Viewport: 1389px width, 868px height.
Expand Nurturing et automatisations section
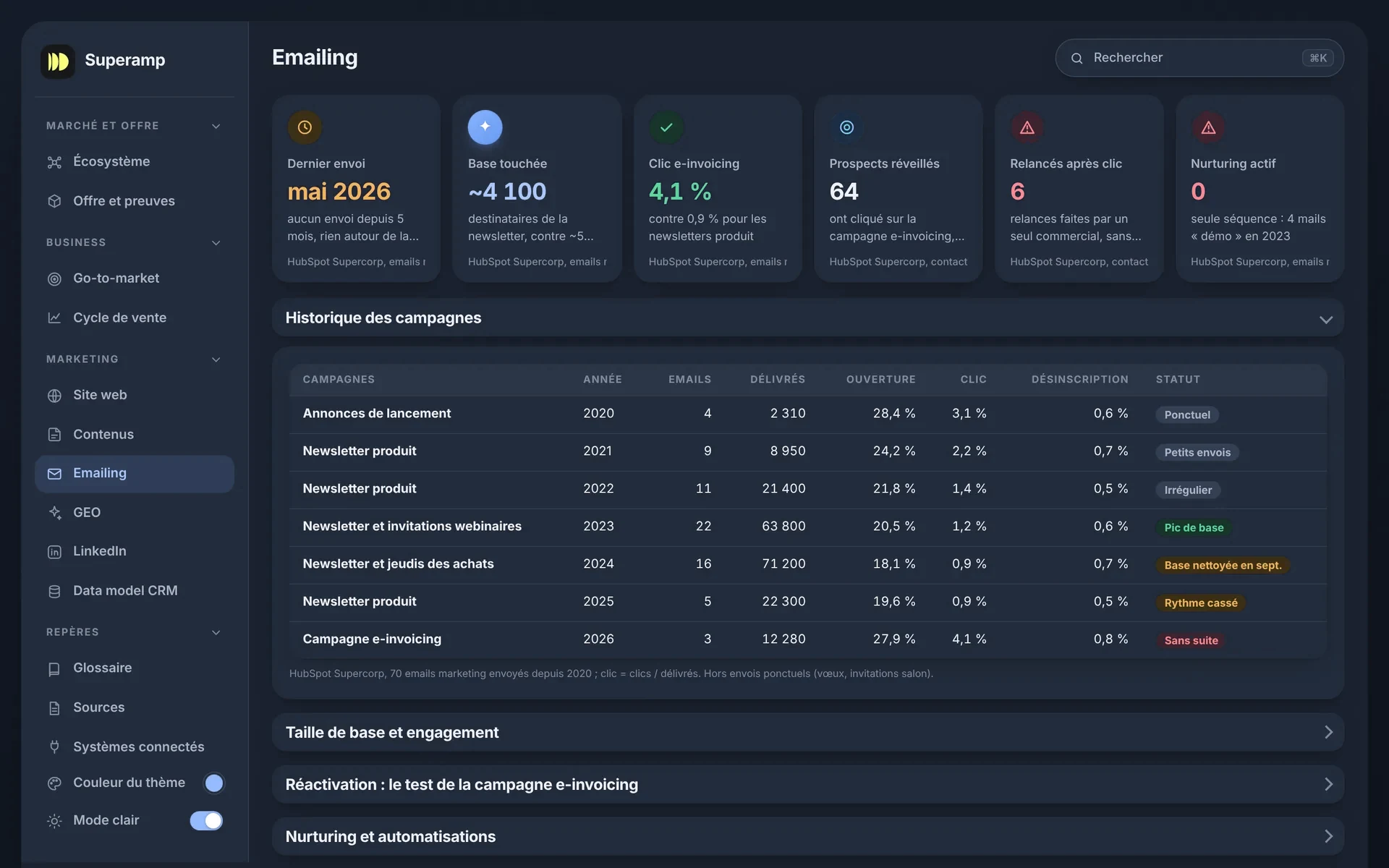point(807,836)
